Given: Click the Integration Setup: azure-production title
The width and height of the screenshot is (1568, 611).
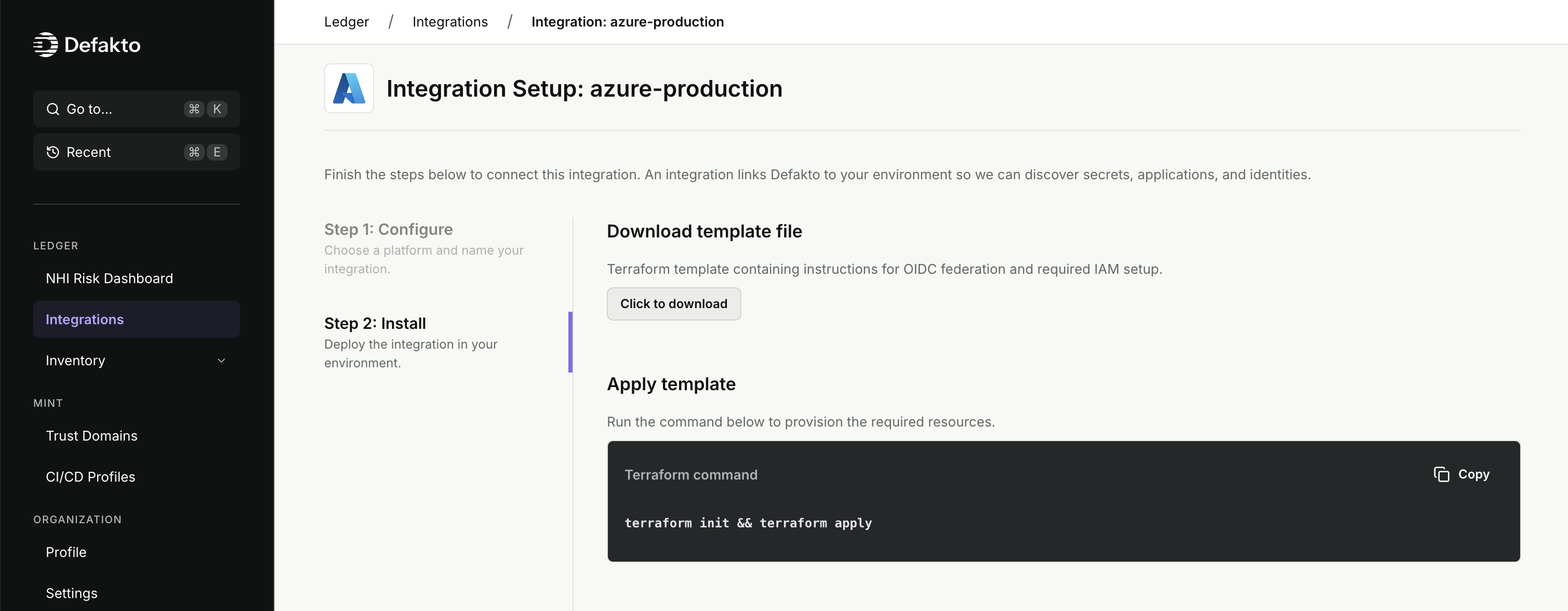Looking at the screenshot, I should 584,89.
